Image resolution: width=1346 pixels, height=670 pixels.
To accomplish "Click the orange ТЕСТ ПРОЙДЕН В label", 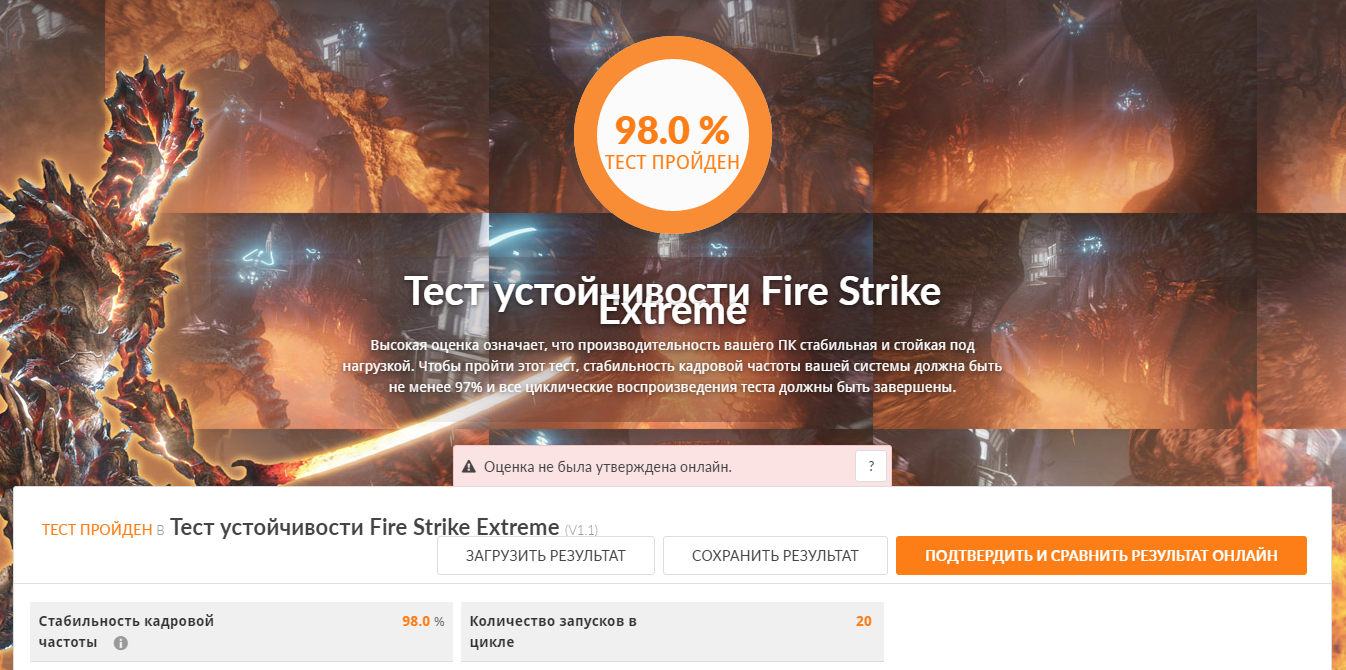I will tap(103, 530).
